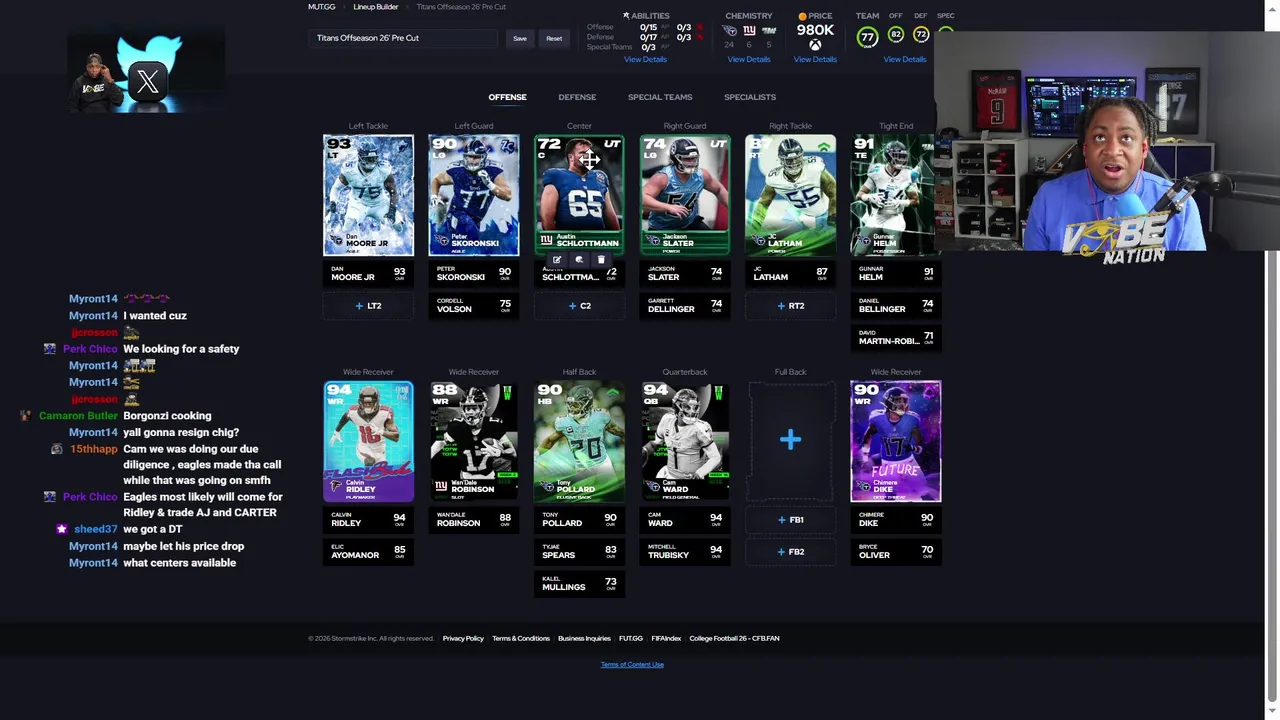Image resolution: width=1280 pixels, height=720 pixels.
Task: Select Cam Ward quarterback card
Action: tap(685, 441)
